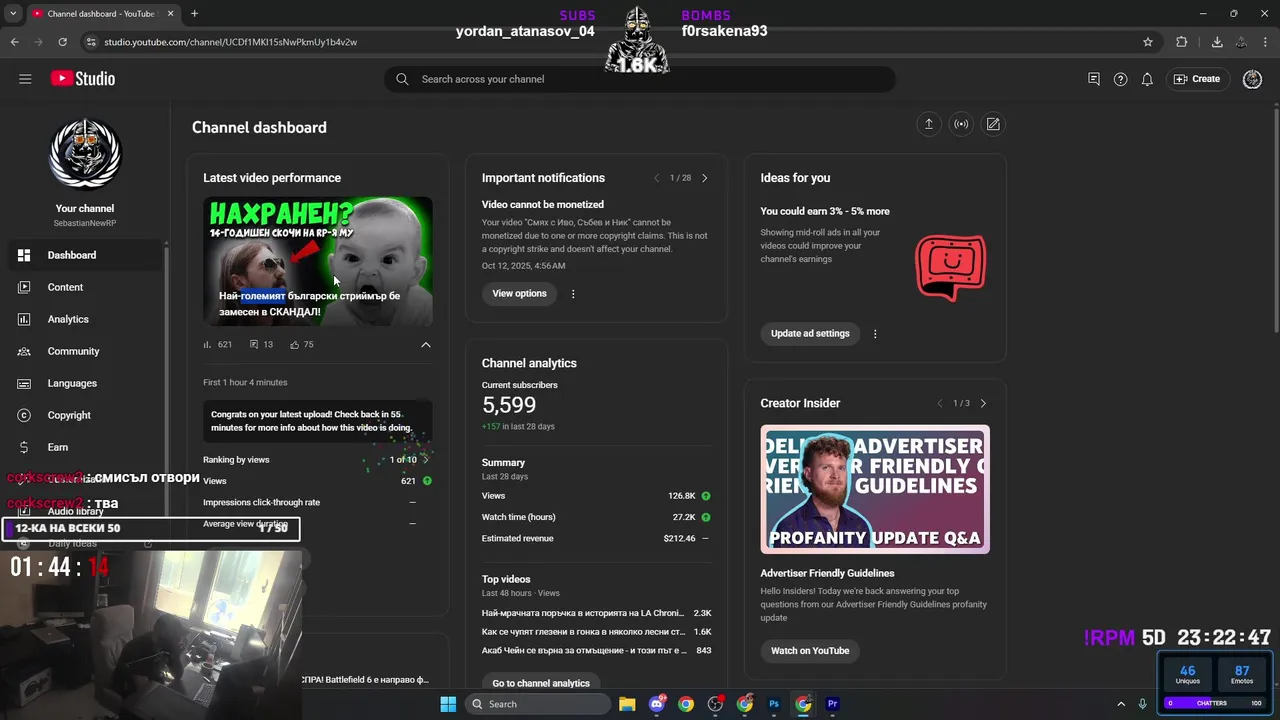Open Analytics in the sidebar

[84, 319]
